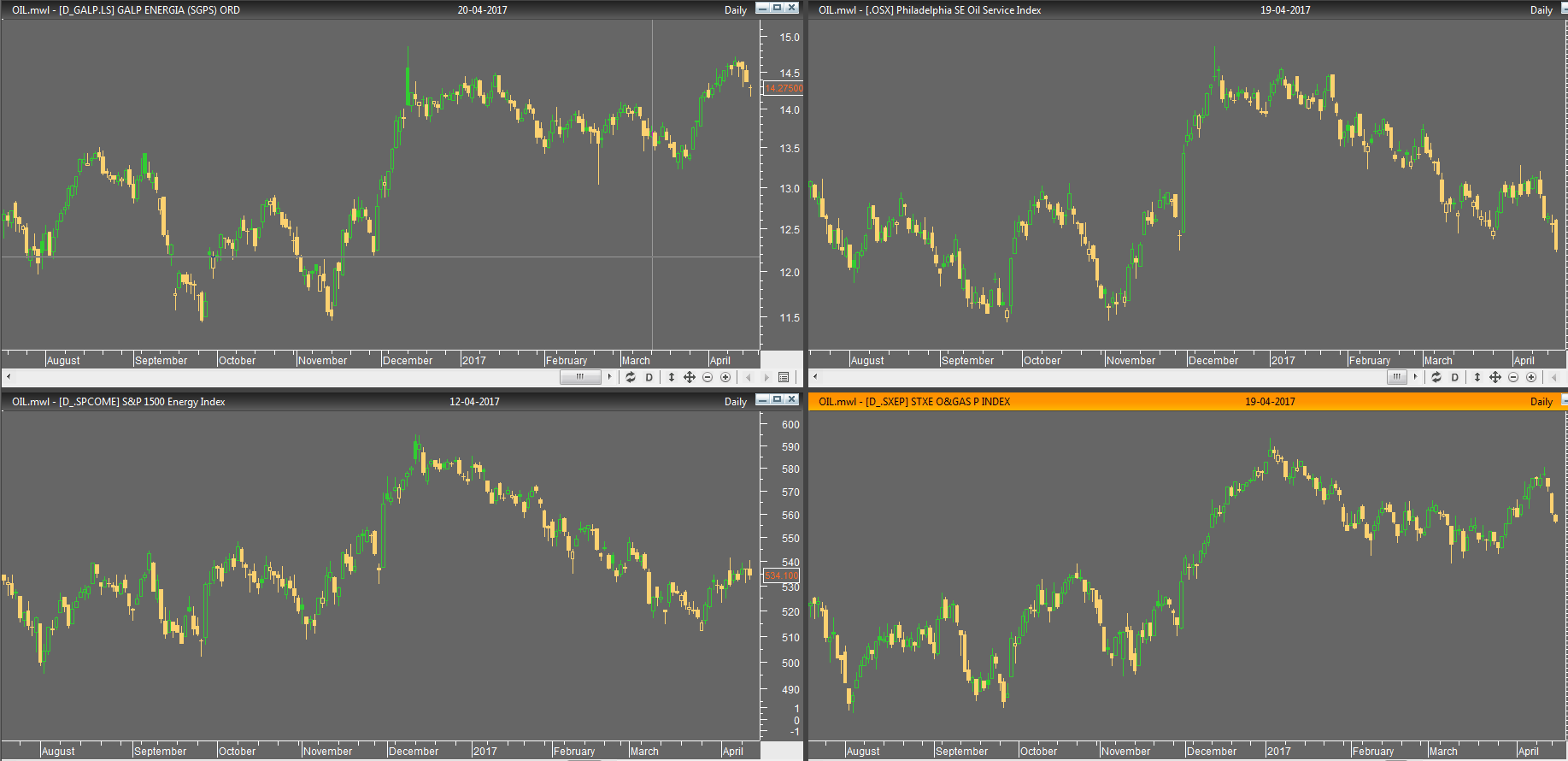The width and height of the screenshot is (1568, 761).
Task: Click scroll right arrow in GALP chart scrollbar
Action: click(x=609, y=377)
